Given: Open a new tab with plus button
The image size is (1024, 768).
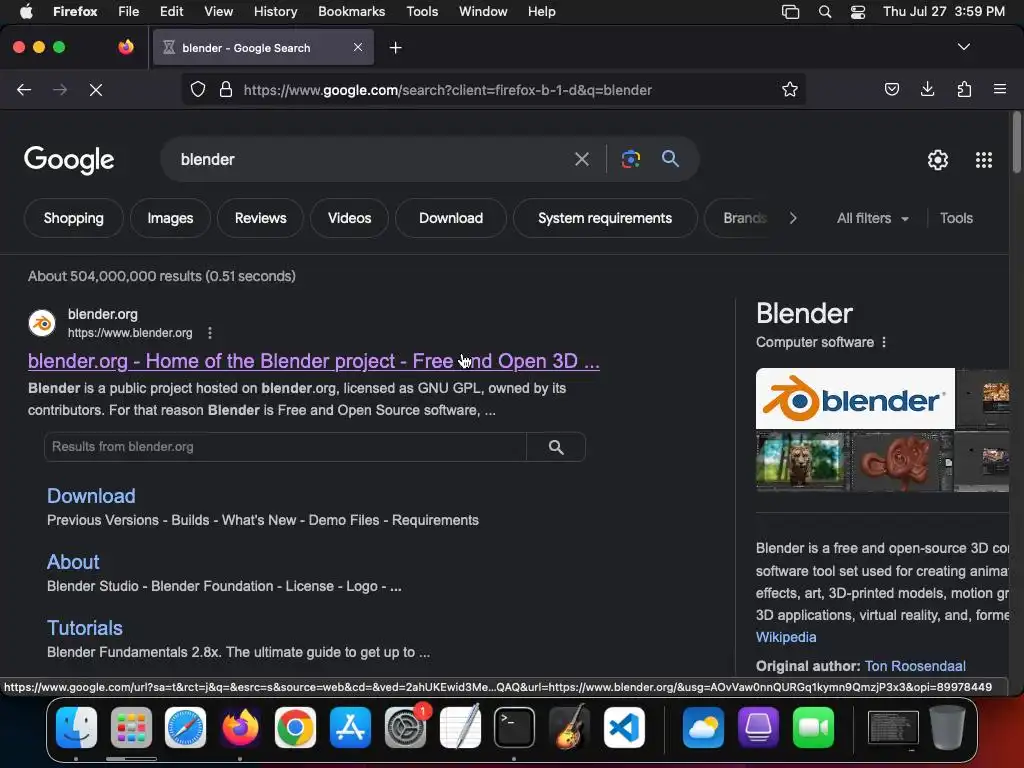Looking at the screenshot, I should (x=395, y=48).
